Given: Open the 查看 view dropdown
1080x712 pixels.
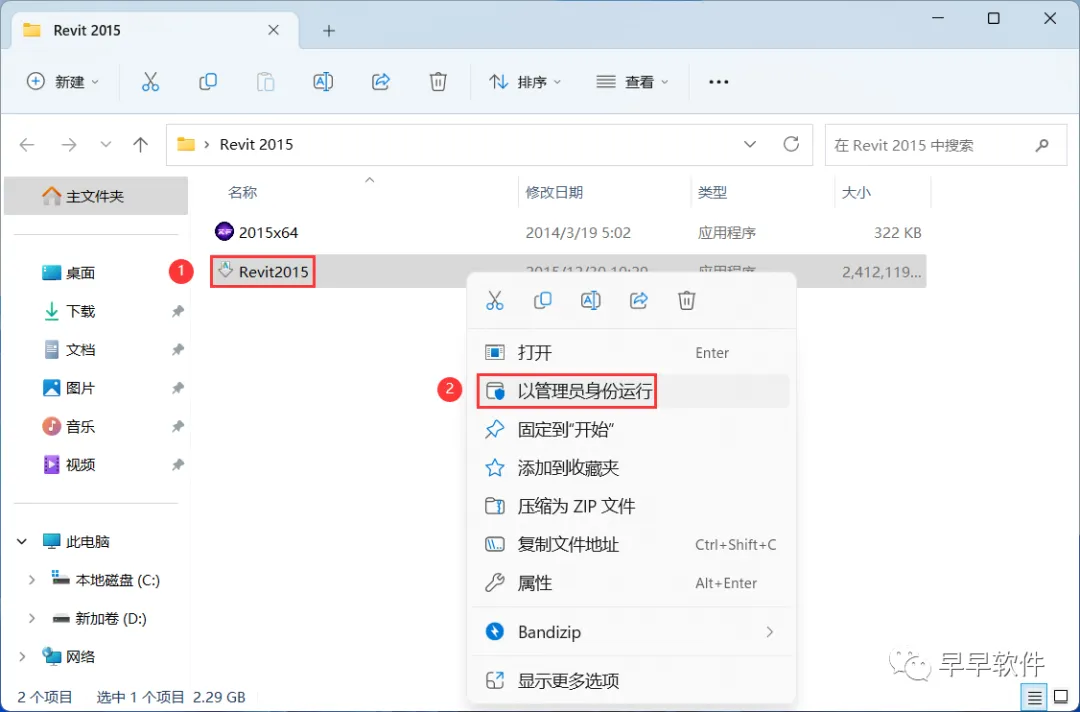Looking at the screenshot, I should click(632, 82).
